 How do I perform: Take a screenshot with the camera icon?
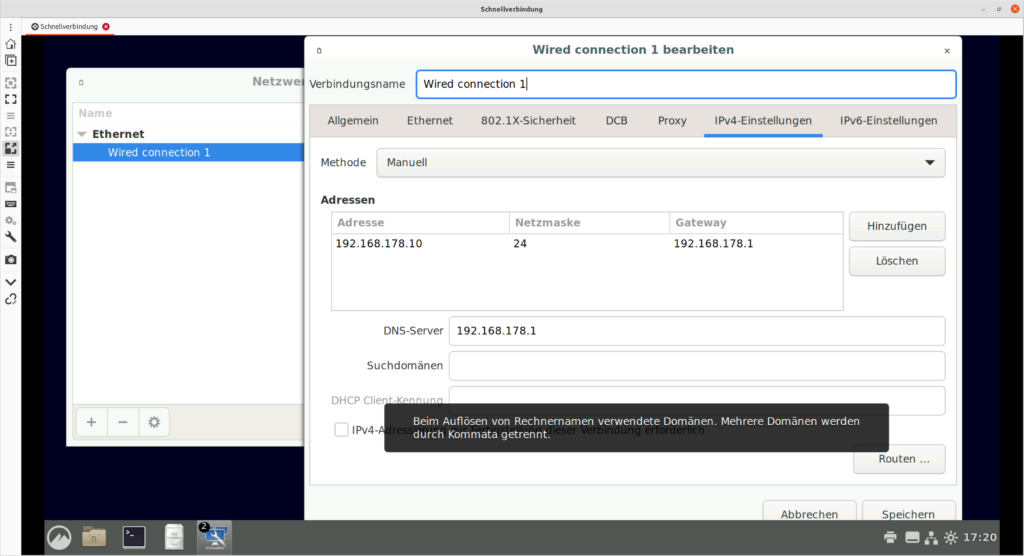coord(10,259)
